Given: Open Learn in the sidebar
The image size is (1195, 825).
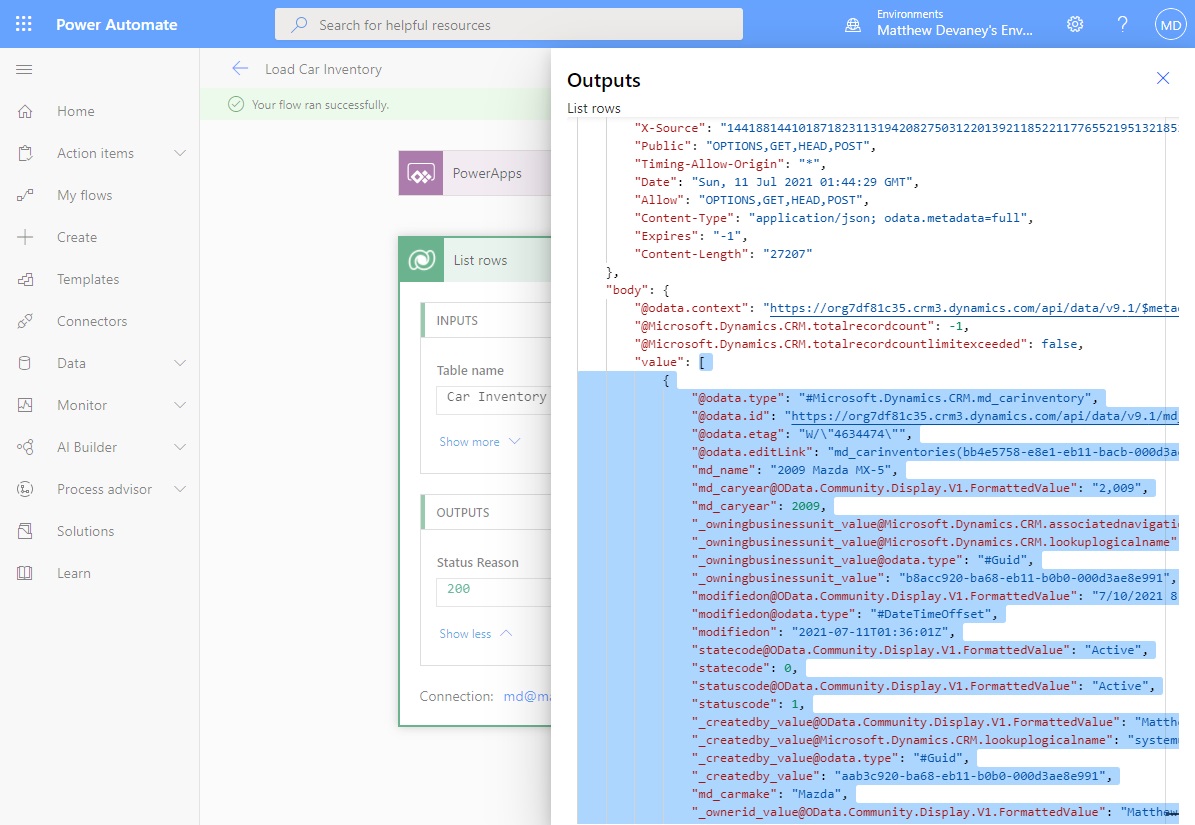Looking at the screenshot, I should click(72, 573).
